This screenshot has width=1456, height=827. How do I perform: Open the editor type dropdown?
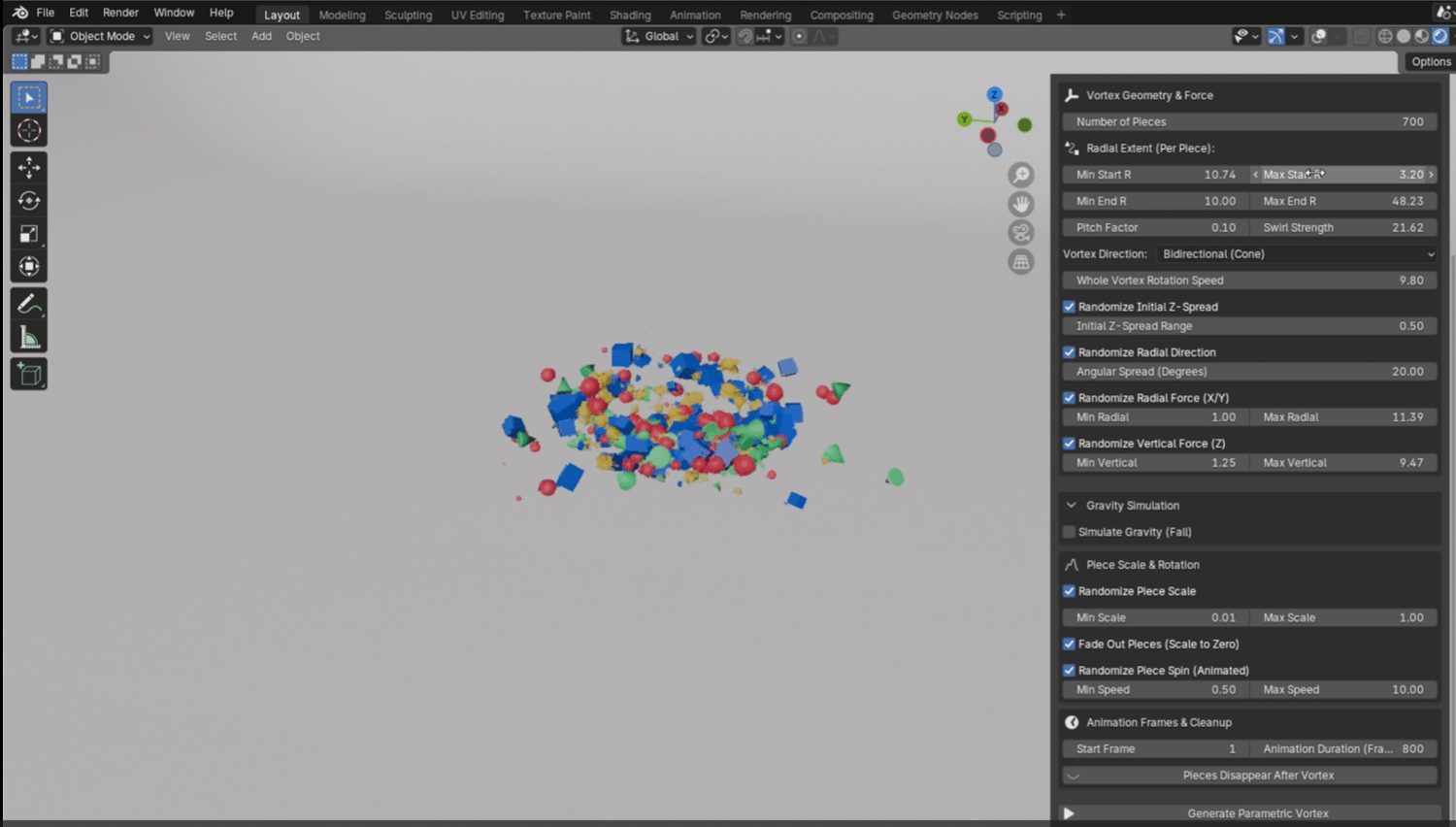point(26,36)
